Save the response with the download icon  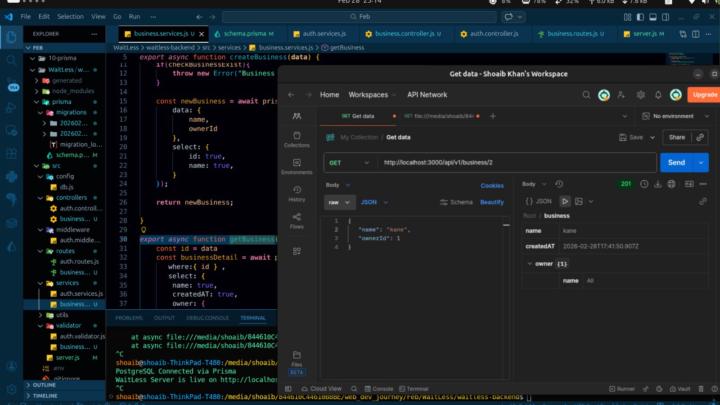pos(658,184)
